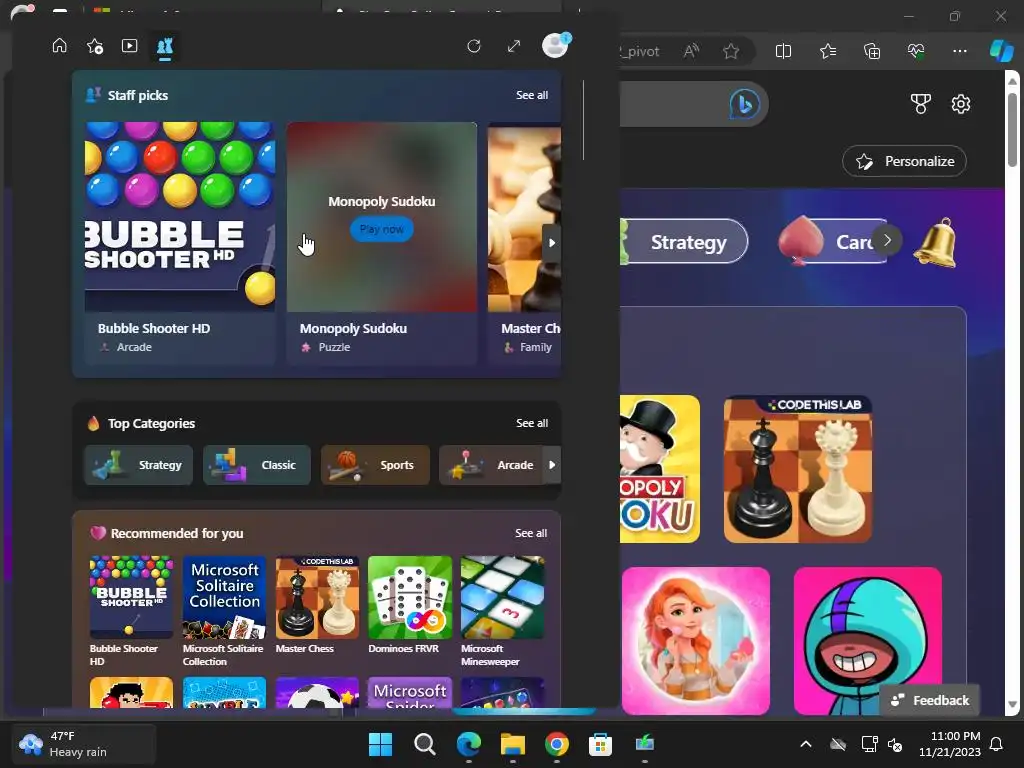The width and height of the screenshot is (1024, 768).
Task: Select Strategy in Top Categories
Action: 138,465
